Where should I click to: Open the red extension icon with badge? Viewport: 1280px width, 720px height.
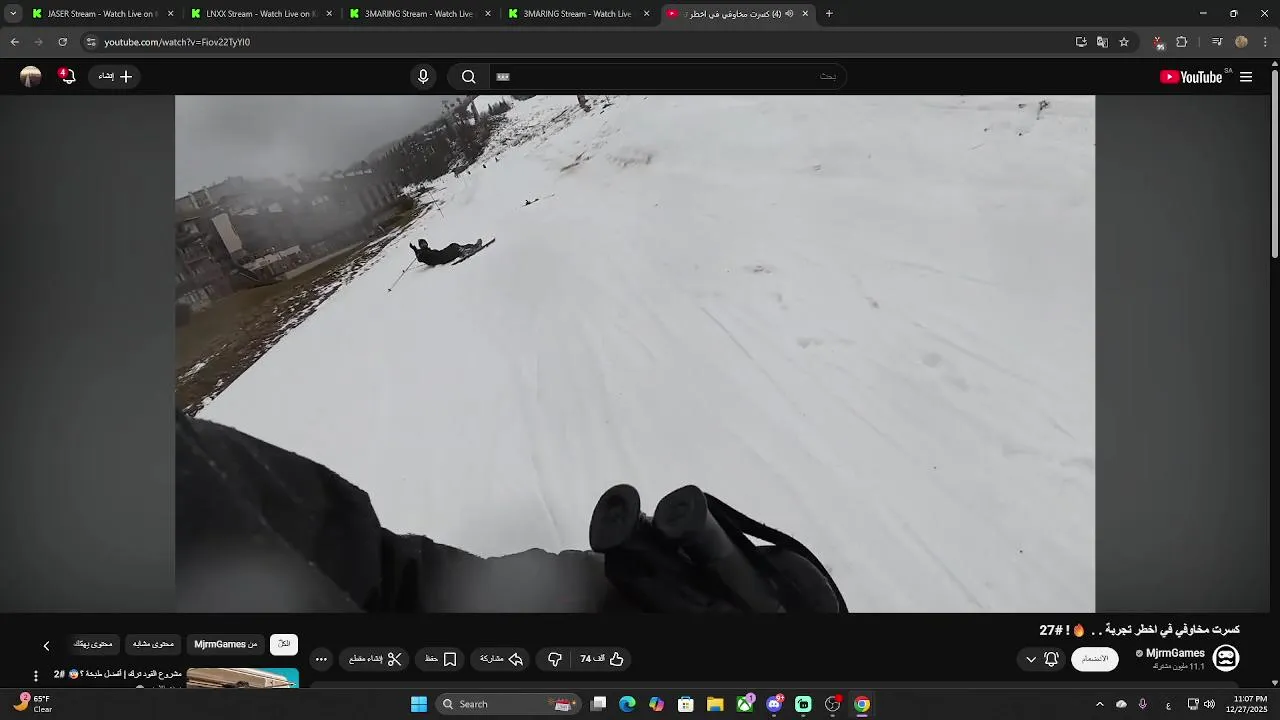(x=1158, y=42)
